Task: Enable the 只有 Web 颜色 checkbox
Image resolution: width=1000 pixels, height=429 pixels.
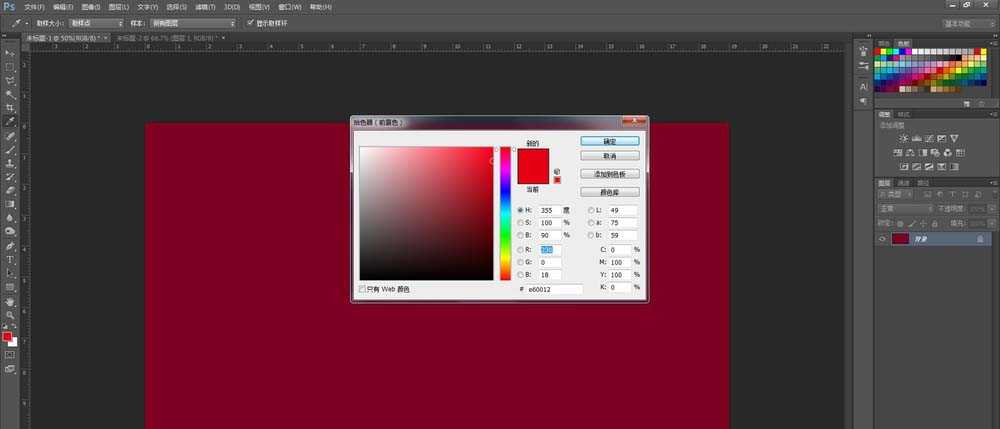Action: [363, 289]
